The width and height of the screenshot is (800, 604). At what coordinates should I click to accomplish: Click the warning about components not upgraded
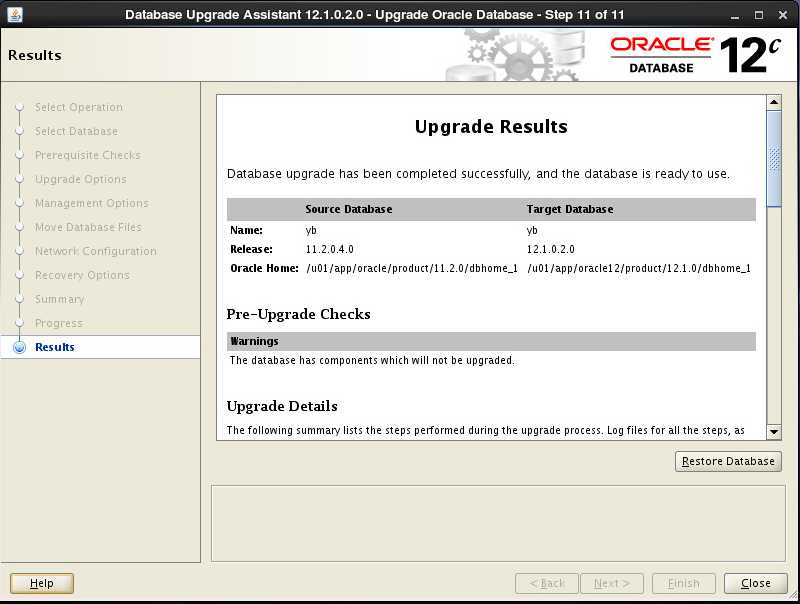[372, 360]
